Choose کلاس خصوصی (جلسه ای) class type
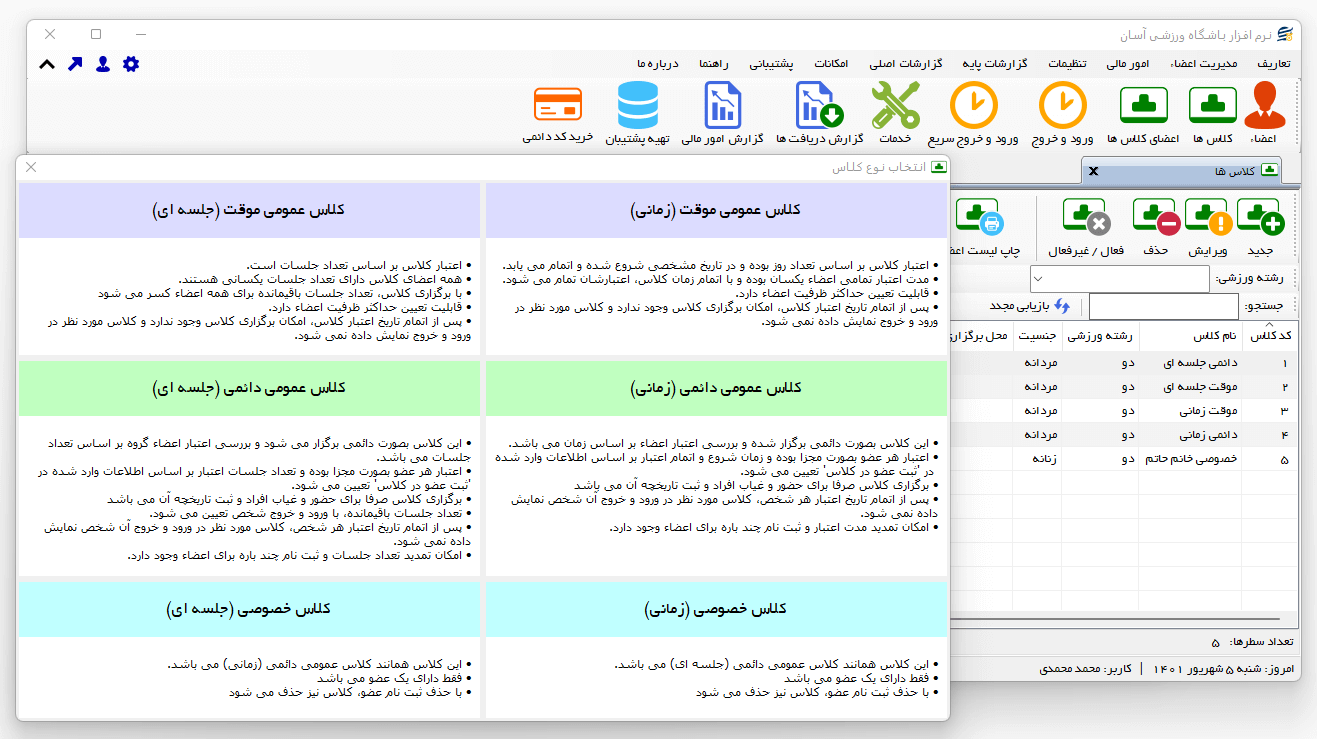 click(249, 609)
